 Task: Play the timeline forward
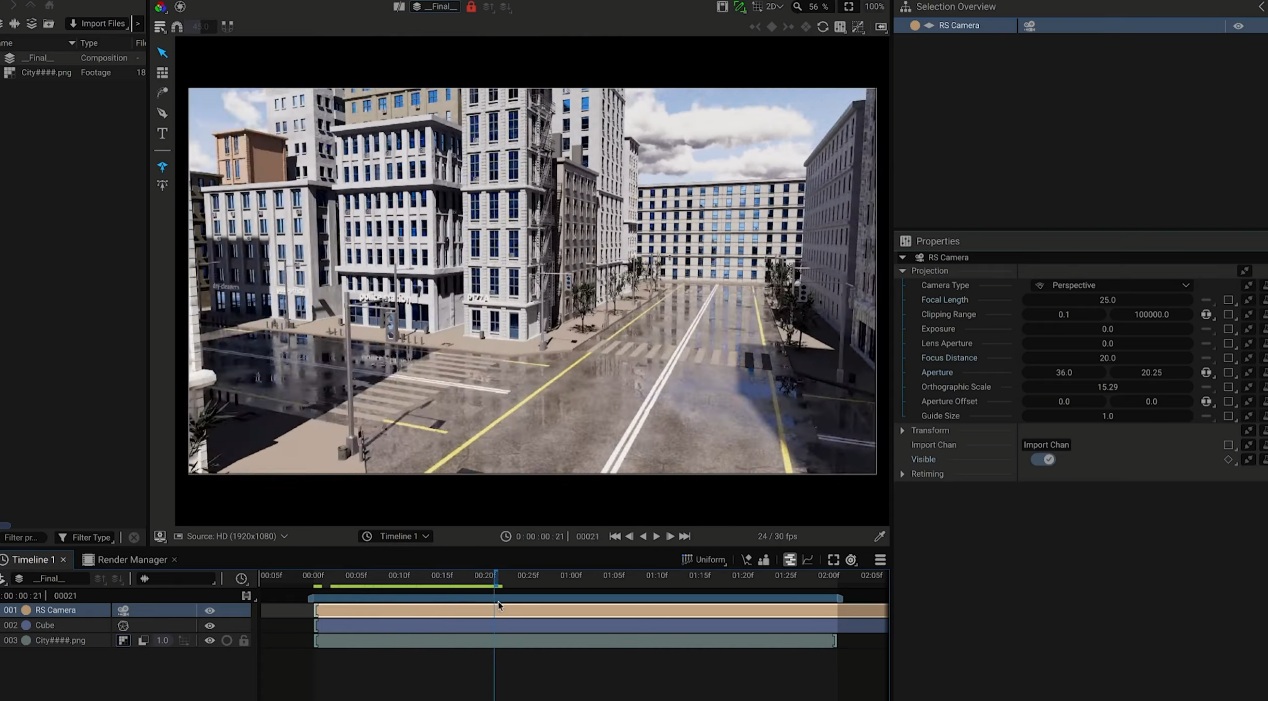click(656, 537)
